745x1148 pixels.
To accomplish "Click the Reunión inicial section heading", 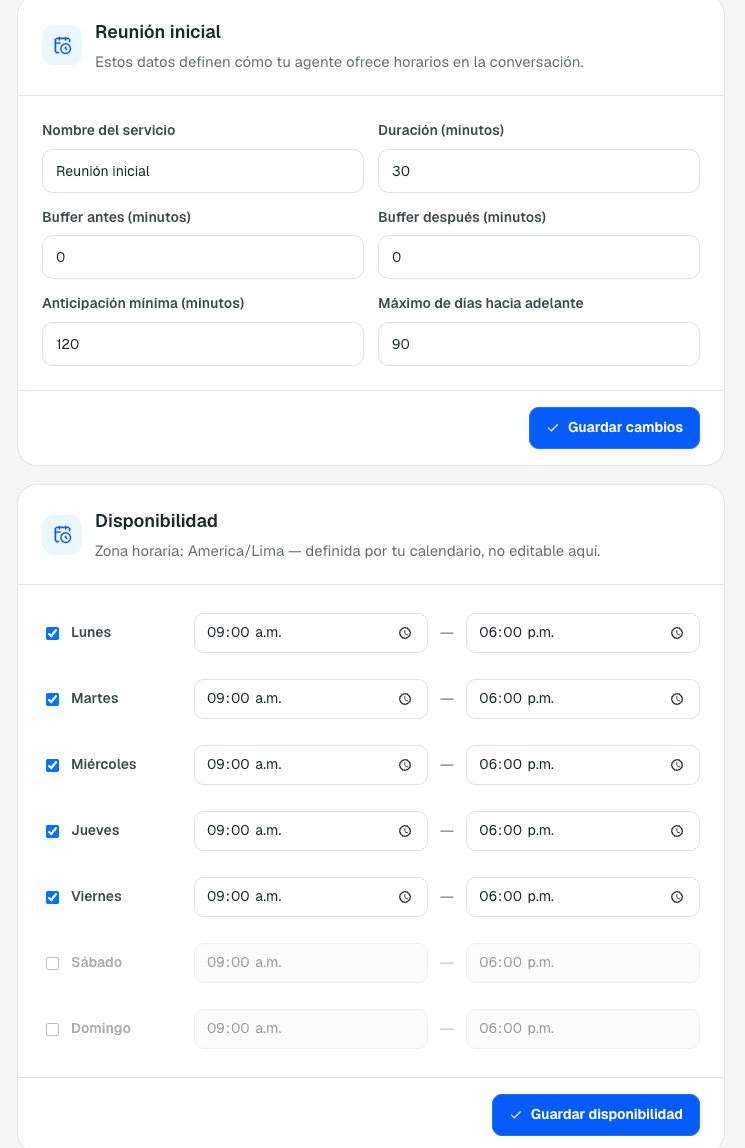I will 158,31.
